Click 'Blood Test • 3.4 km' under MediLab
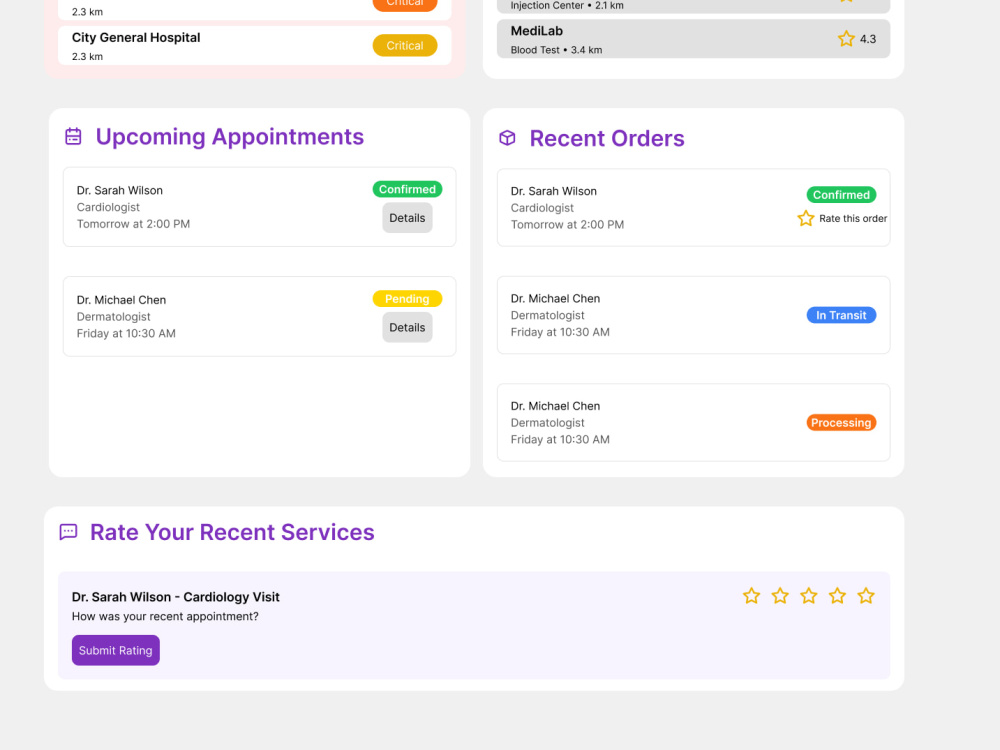The width and height of the screenshot is (1000, 750). 556,50
